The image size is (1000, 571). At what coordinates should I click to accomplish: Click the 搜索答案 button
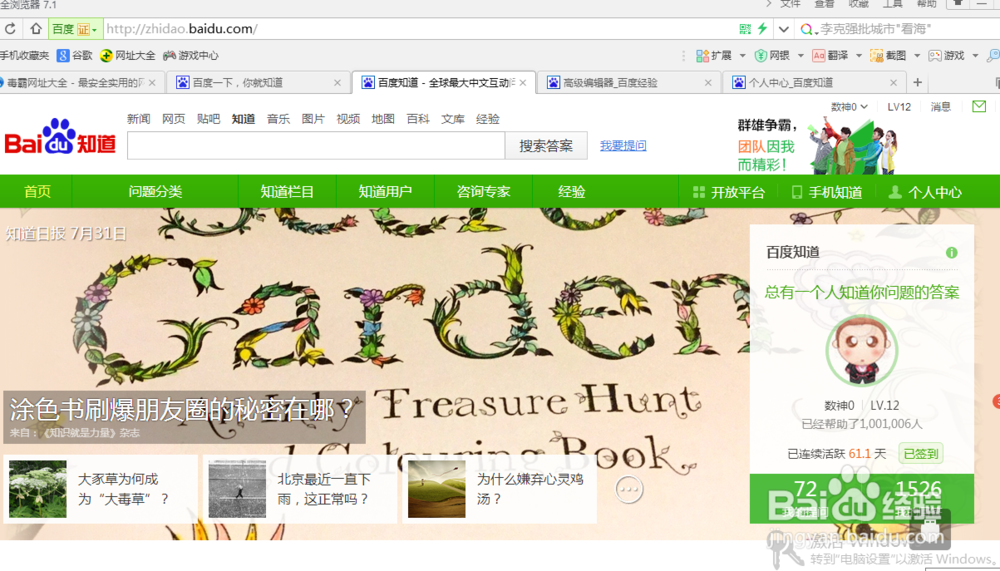[x=546, y=146]
